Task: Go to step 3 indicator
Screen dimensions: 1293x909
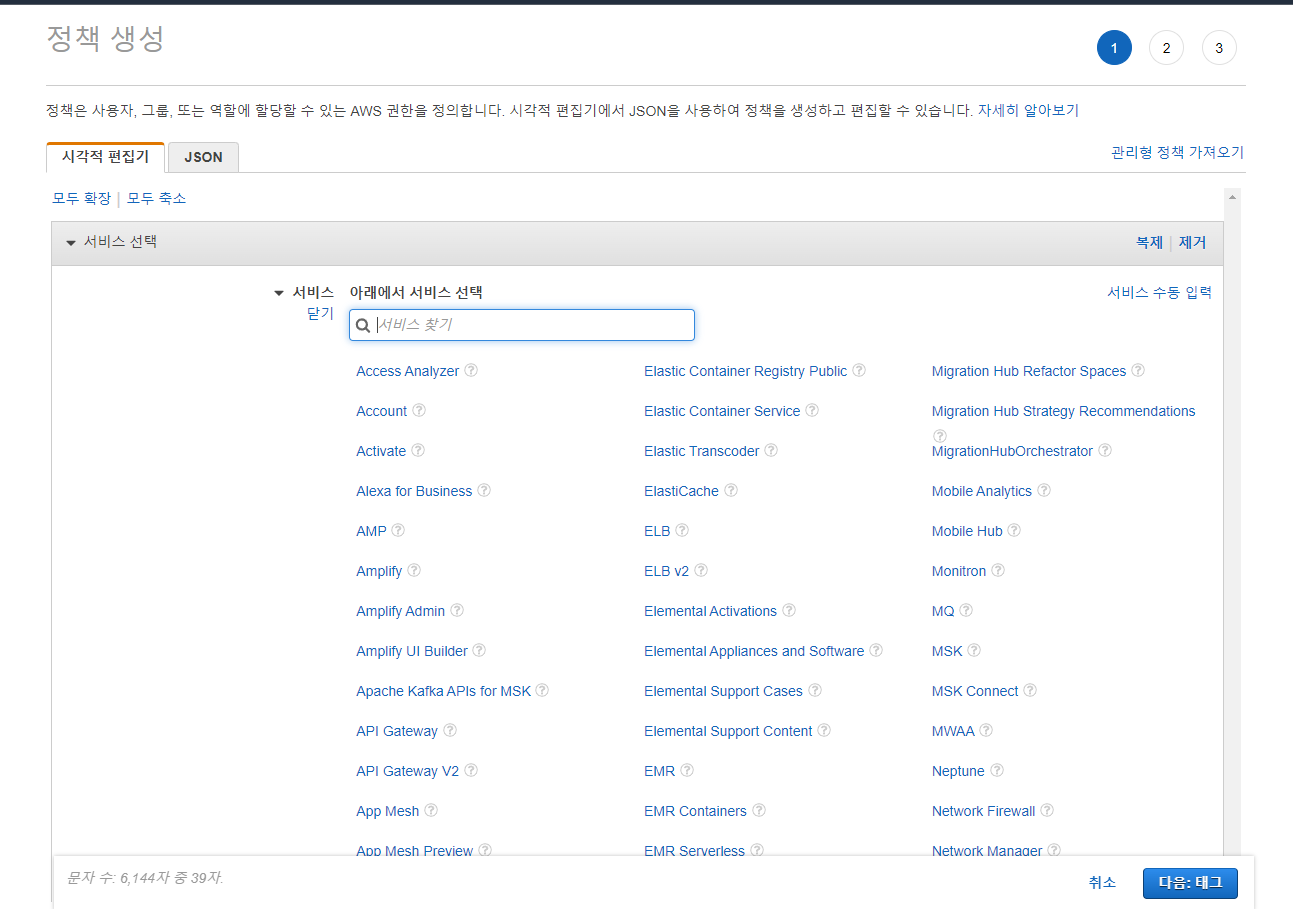Action: click(1219, 47)
